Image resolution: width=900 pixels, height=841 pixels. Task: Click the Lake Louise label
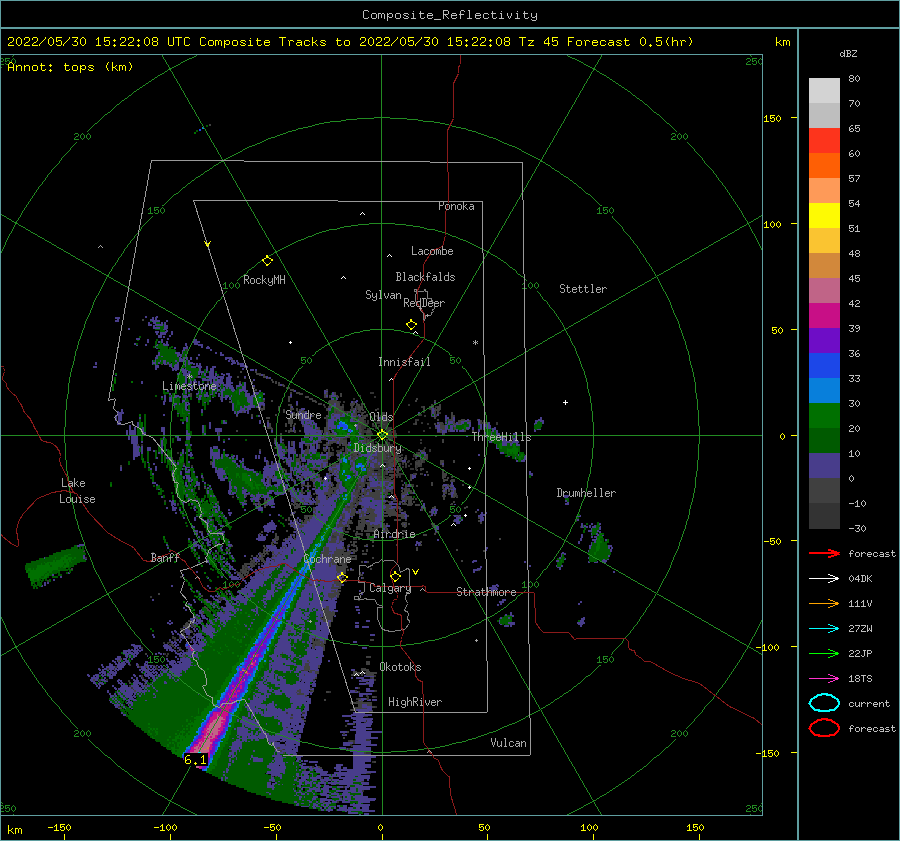[x=77, y=491]
